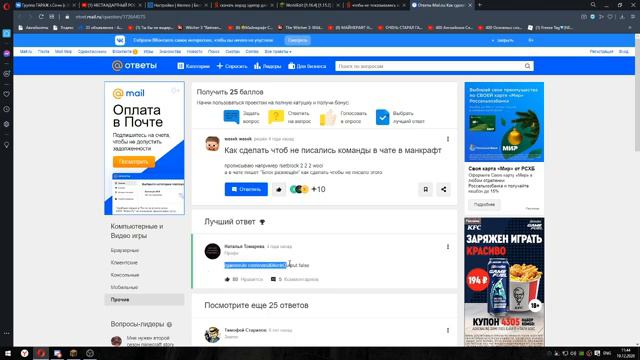Open the Регистрация link
The image size is (640, 360).
click(x=601, y=52)
